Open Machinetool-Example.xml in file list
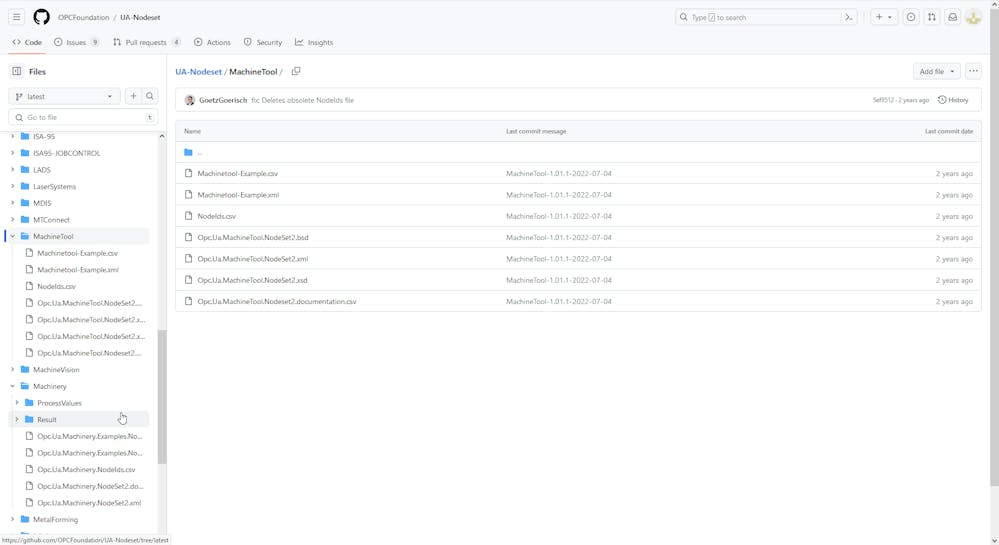The image size is (999, 545). click(238, 195)
